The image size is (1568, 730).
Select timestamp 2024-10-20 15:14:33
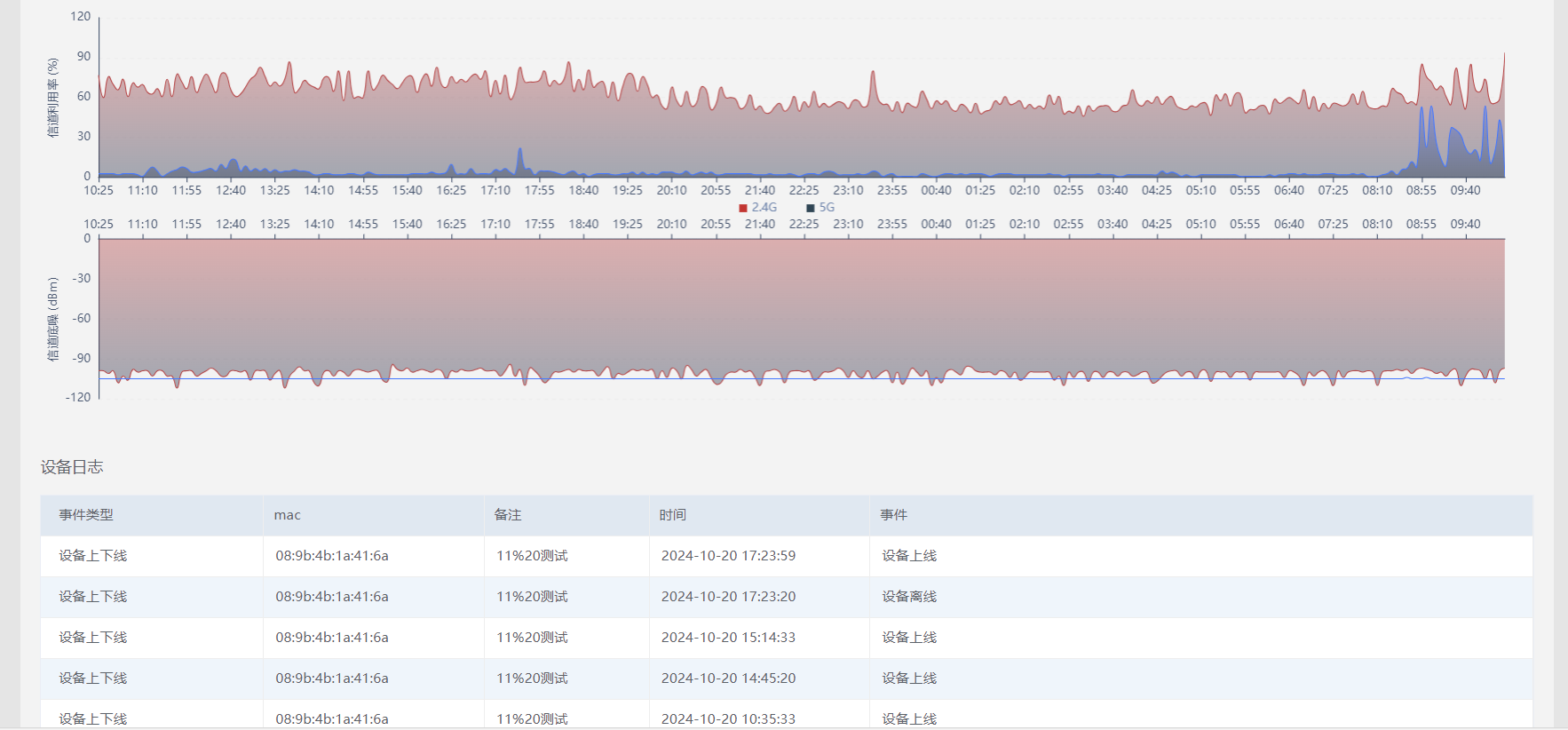pyautogui.click(x=728, y=638)
